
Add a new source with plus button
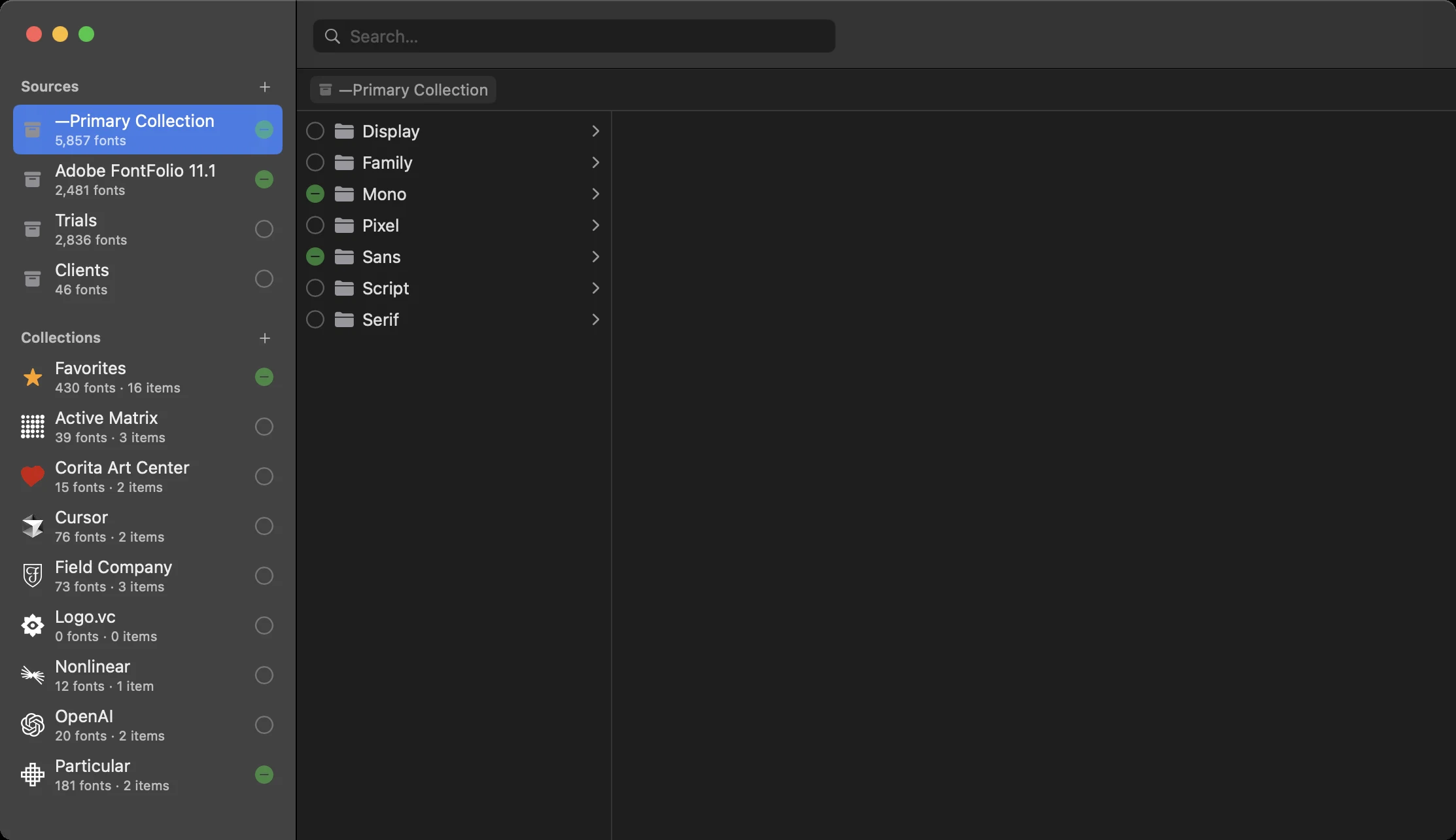(265, 87)
